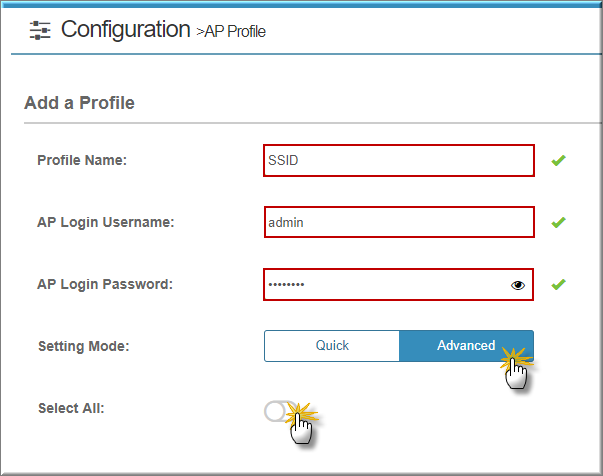This screenshot has height=476, width=603.
Task: Click the Setting Mode label
Action: coord(84,346)
